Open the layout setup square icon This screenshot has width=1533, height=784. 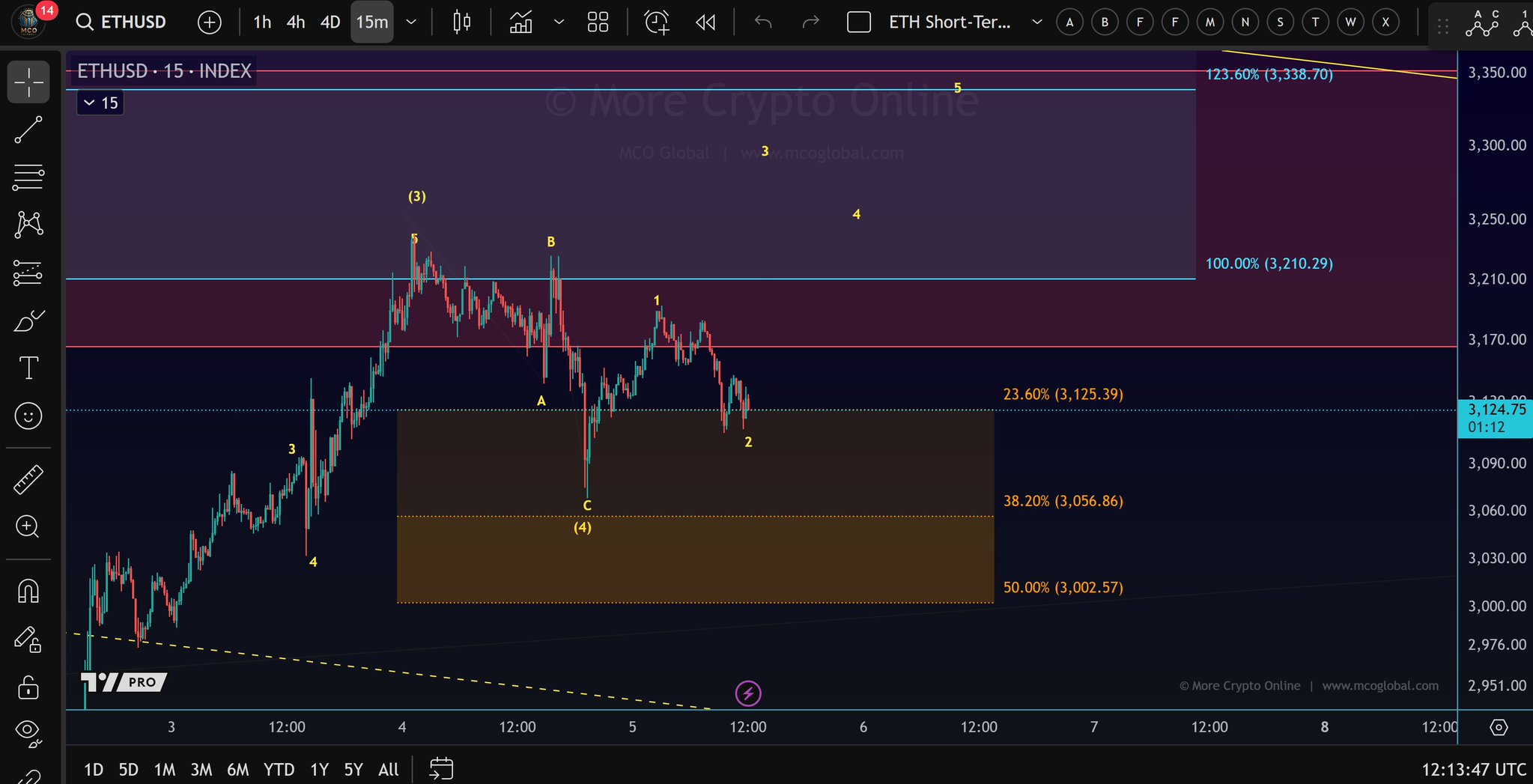click(x=859, y=22)
